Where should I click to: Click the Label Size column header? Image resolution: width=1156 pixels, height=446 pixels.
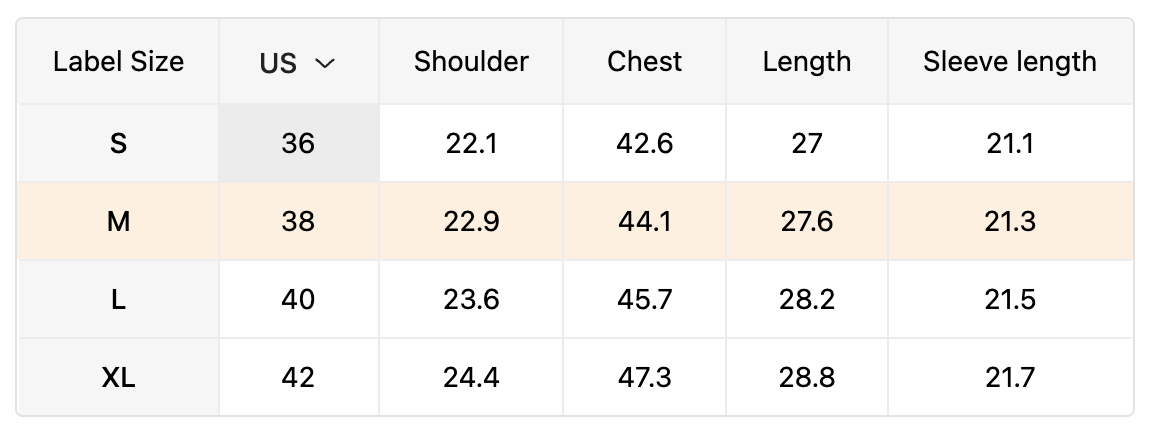point(118,62)
